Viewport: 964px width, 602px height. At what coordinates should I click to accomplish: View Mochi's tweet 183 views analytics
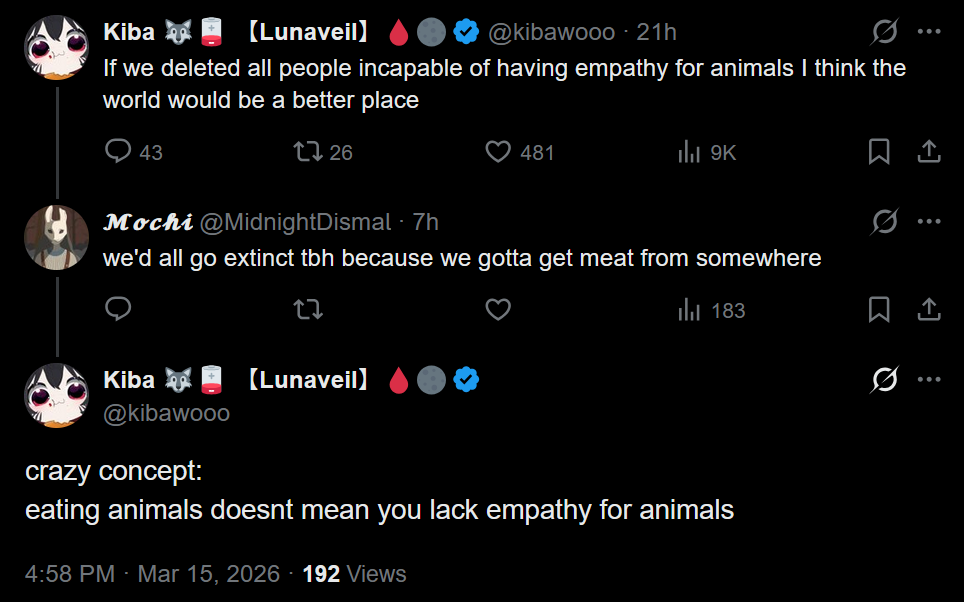click(x=689, y=310)
